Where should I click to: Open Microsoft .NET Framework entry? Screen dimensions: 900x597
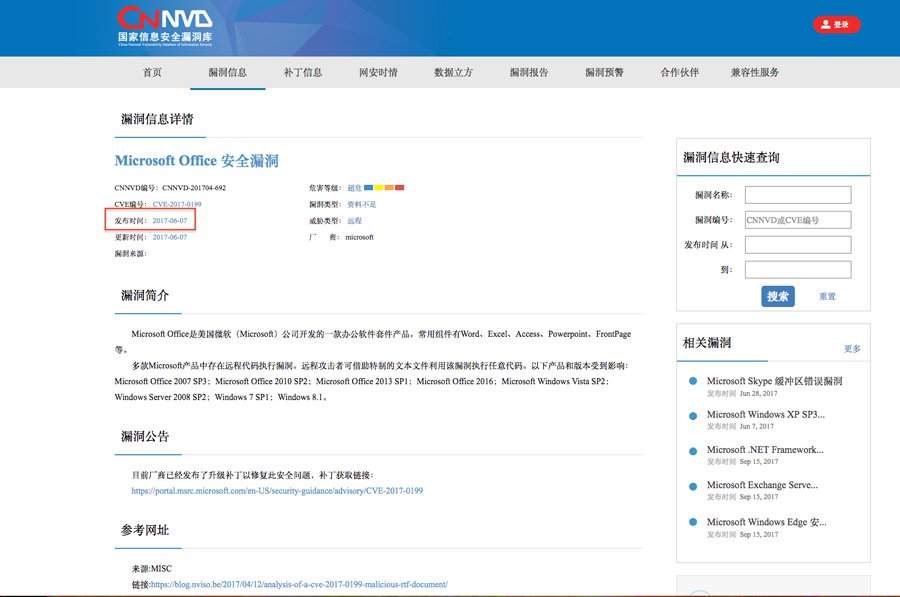pos(765,449)
